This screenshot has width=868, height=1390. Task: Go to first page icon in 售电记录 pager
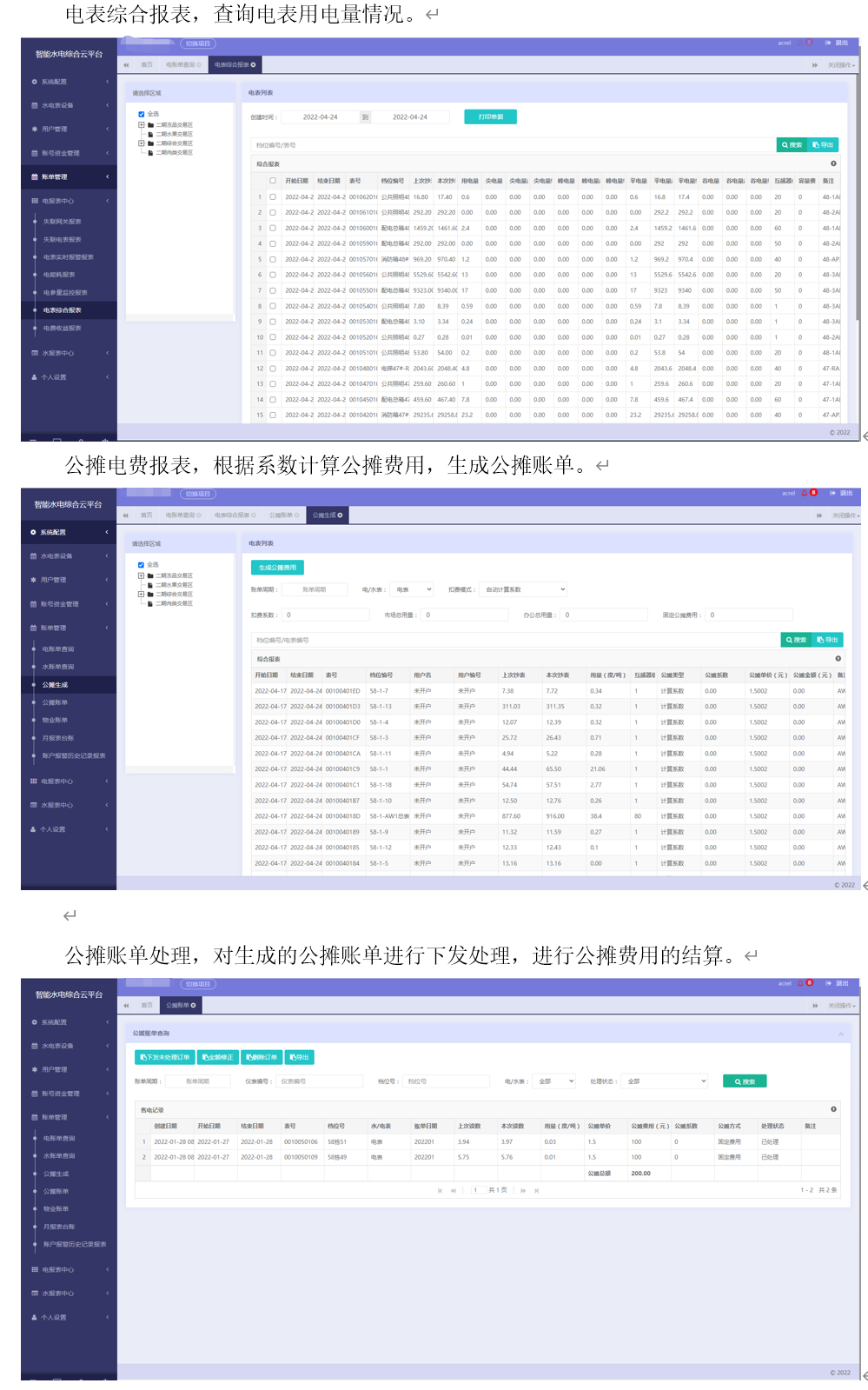(441, 1190)
